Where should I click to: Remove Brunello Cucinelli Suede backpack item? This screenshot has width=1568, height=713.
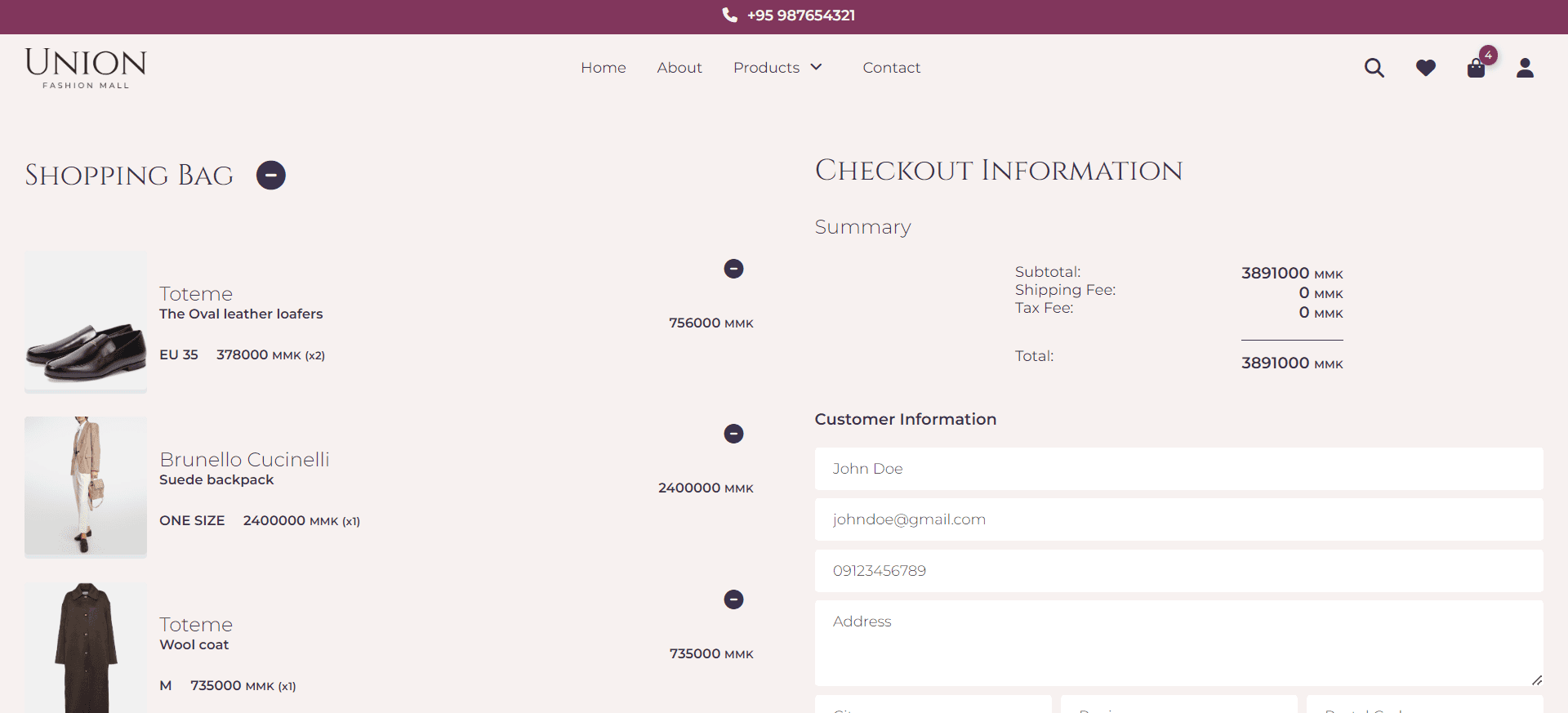733,434
